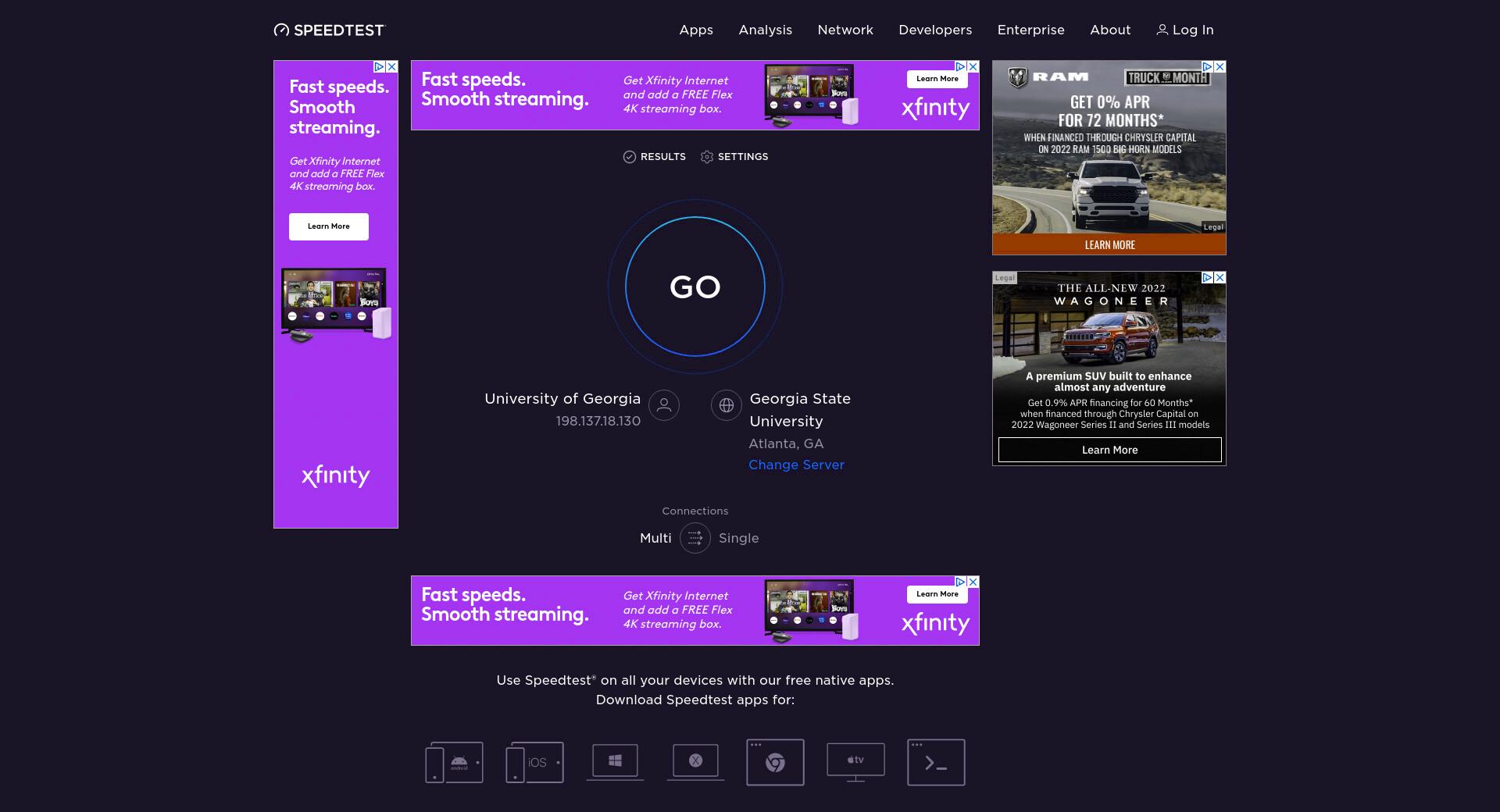Open the iOS app download icon
The height and width of the screenshot is (812, 1500).
pos(534,762)
